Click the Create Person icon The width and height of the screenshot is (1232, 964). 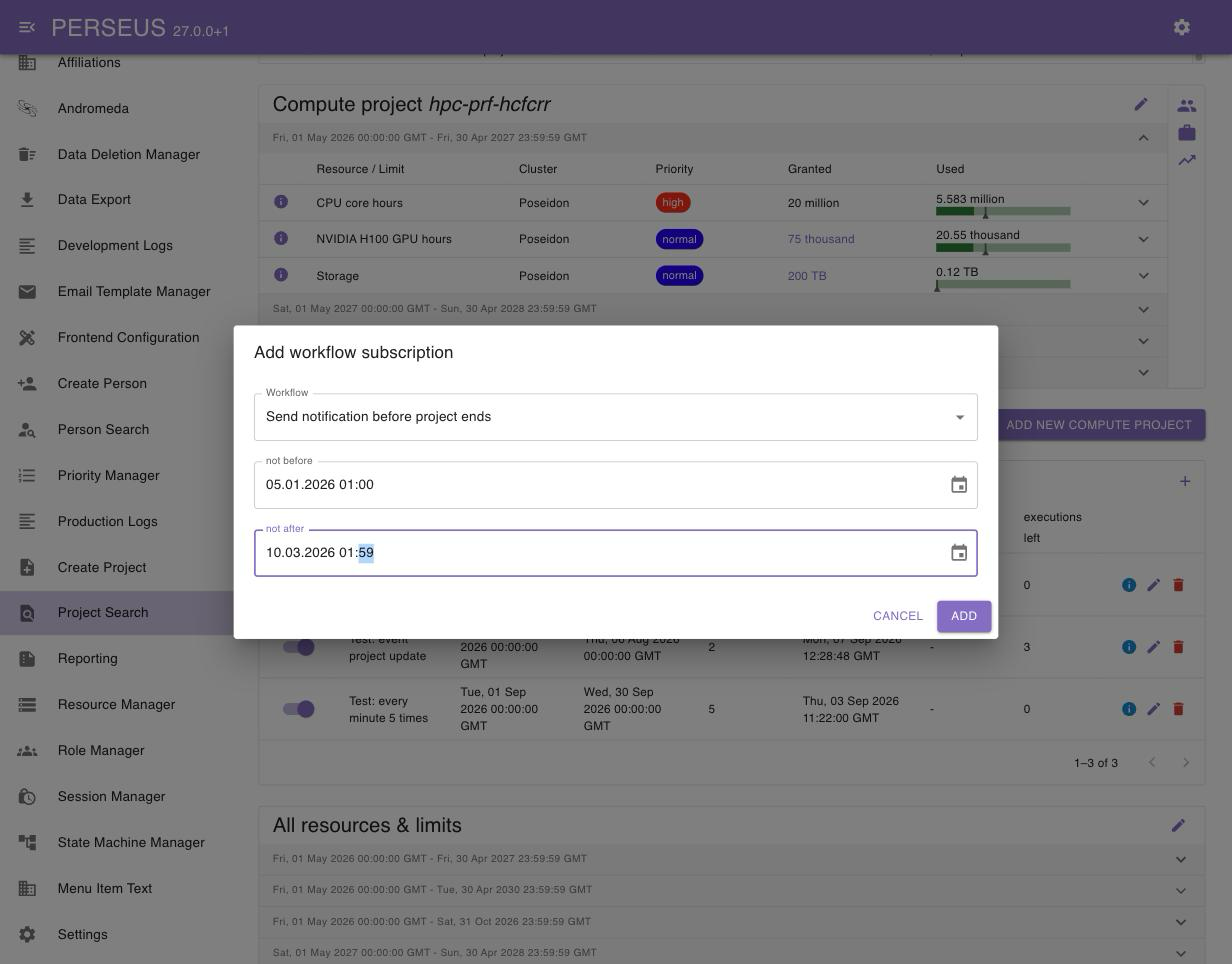click(x=27, y=384)
